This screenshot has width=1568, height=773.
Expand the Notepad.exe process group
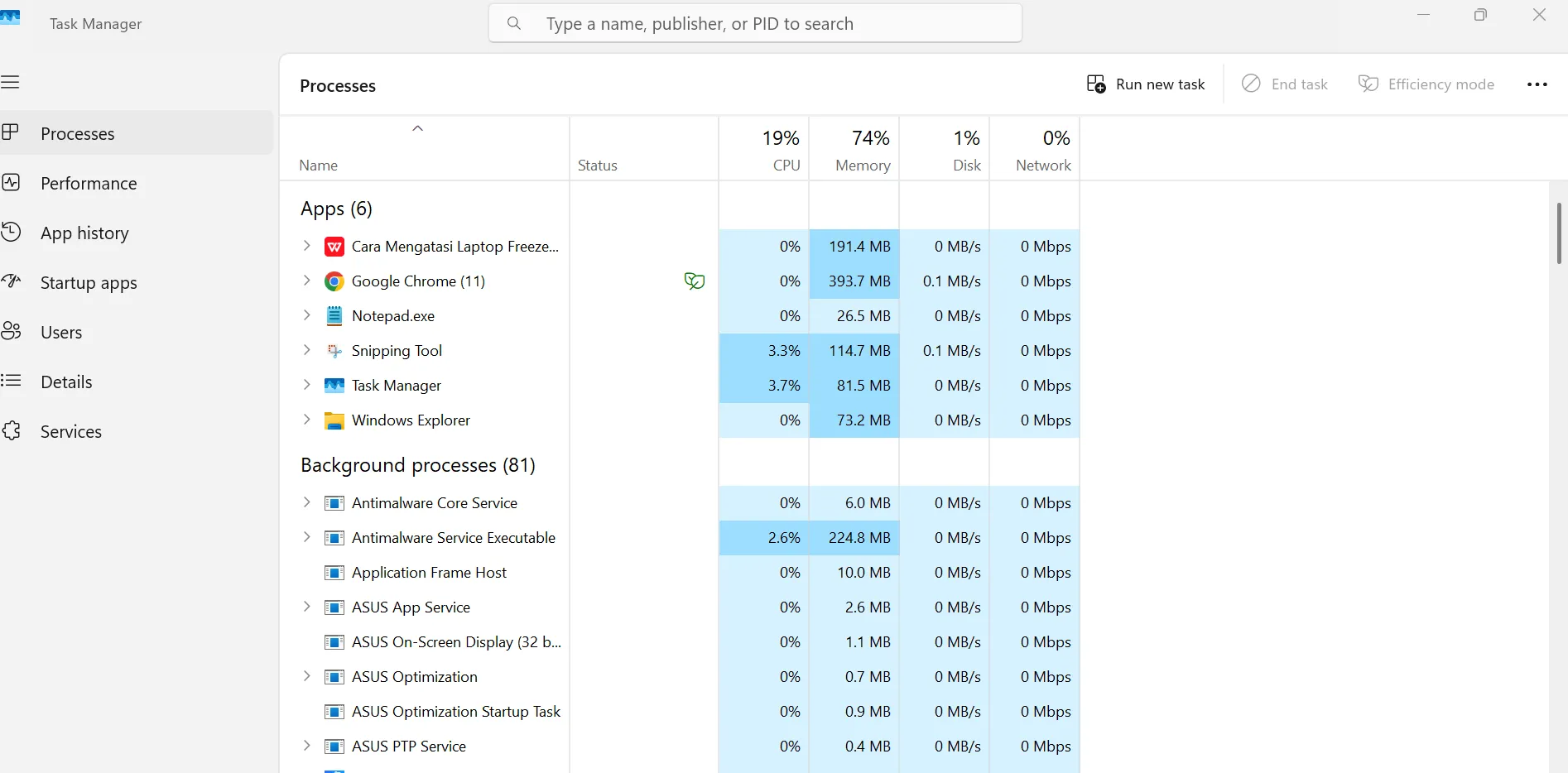[306, 315]
